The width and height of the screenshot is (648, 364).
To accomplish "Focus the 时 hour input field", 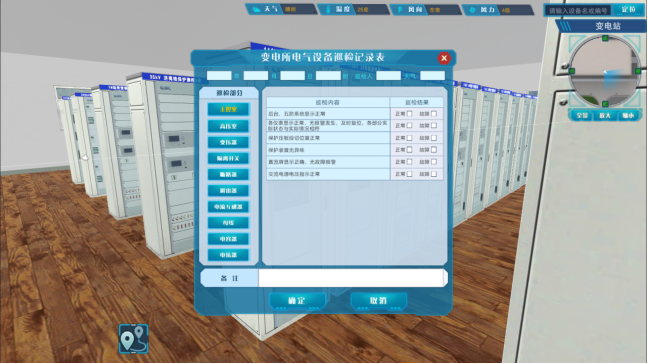I will click(328, 76).
